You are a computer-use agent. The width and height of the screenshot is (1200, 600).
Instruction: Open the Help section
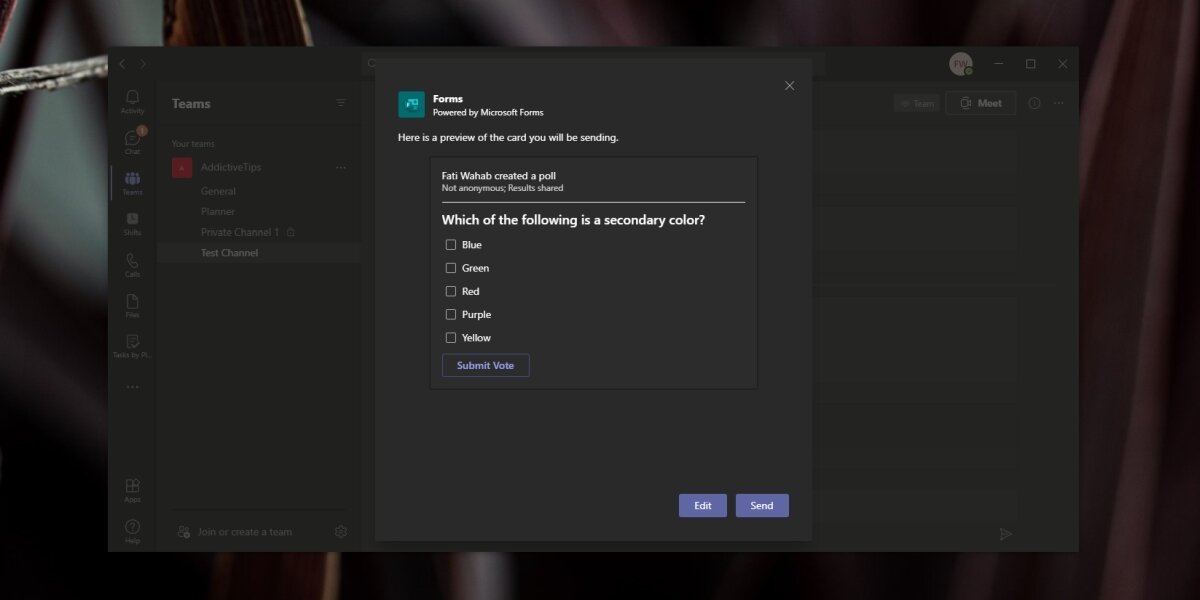[x=132, y=527]
